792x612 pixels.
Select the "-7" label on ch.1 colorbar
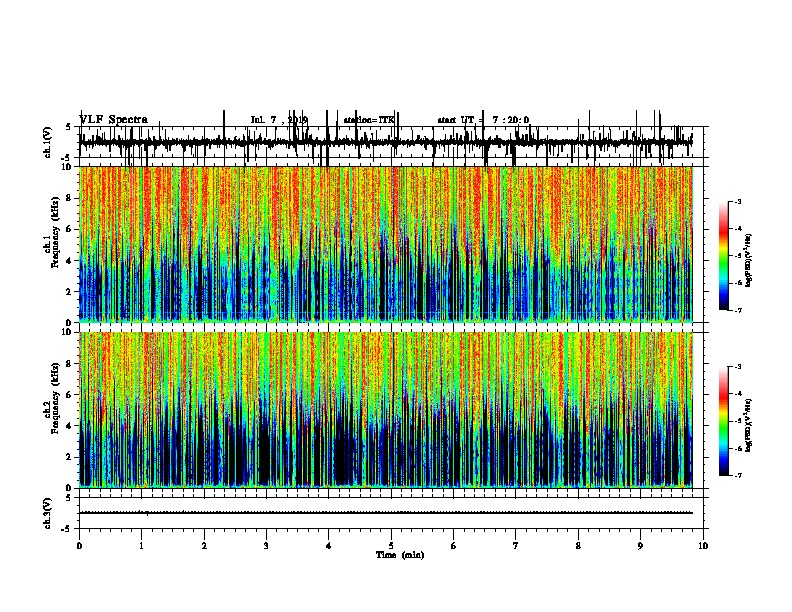point(738,310)
